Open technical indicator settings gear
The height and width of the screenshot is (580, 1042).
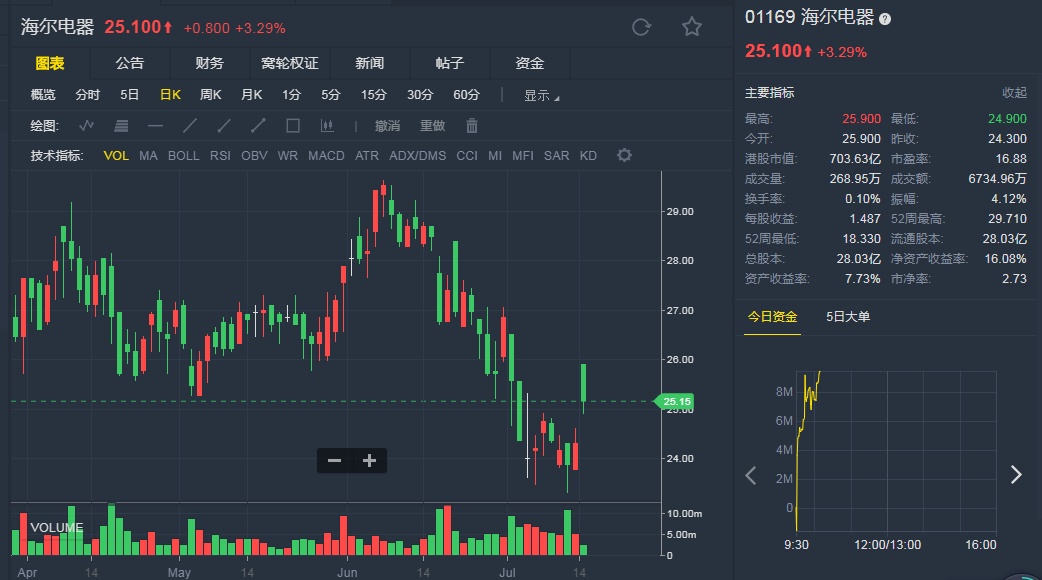pos(625,155)
